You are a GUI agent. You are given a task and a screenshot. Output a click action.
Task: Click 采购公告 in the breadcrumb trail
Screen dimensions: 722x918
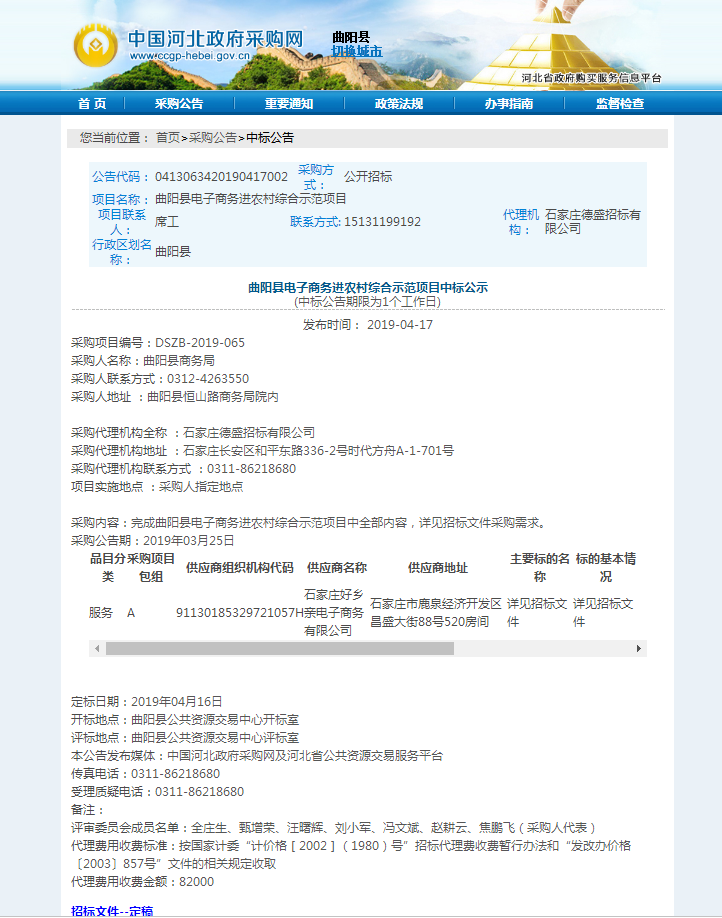(x=213, y=138)
